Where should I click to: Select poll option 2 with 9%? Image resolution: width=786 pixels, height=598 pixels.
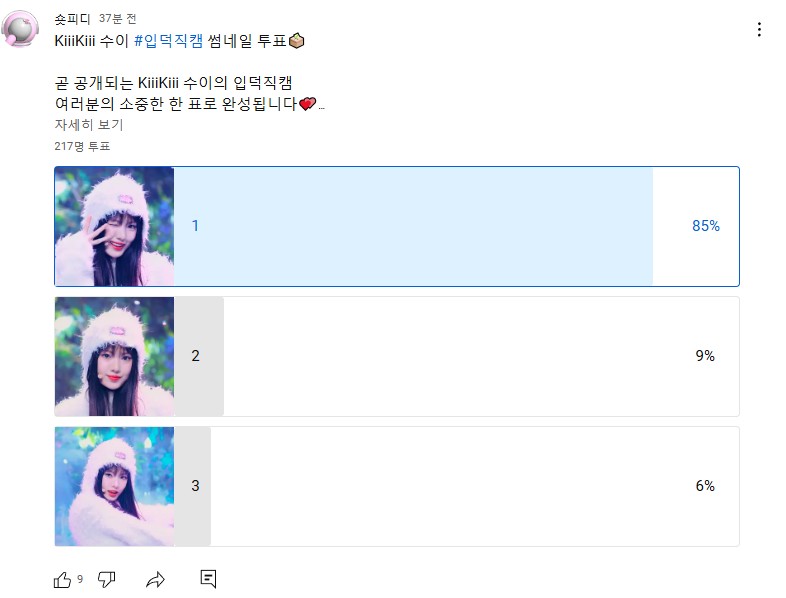[x=397, y=356]
